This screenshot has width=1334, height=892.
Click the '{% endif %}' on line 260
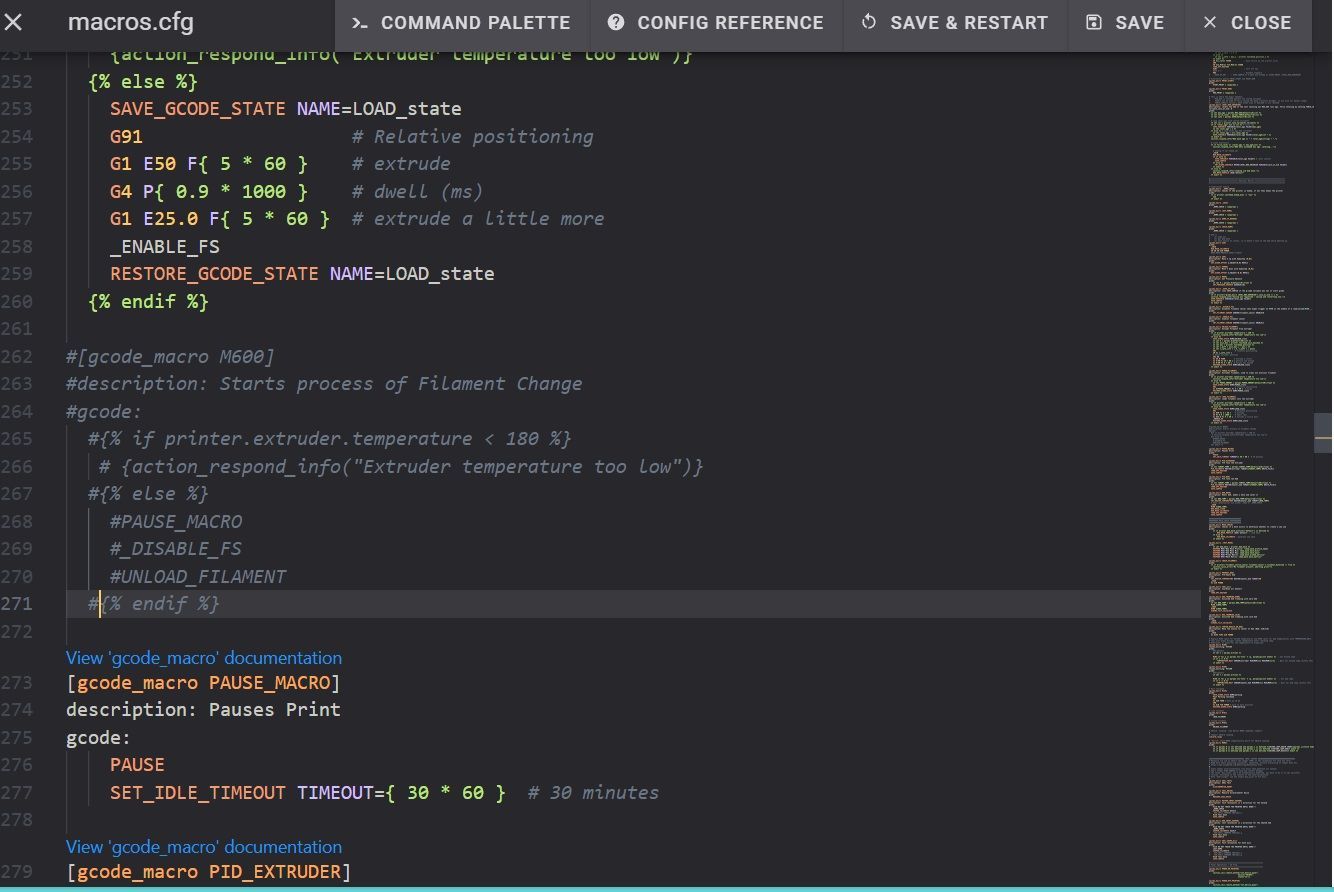[148, 301]
